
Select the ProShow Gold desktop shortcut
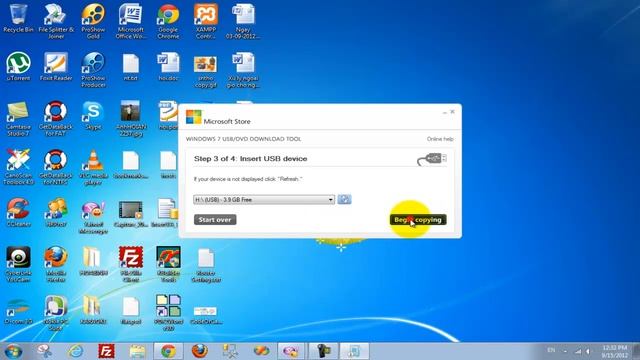93,21
